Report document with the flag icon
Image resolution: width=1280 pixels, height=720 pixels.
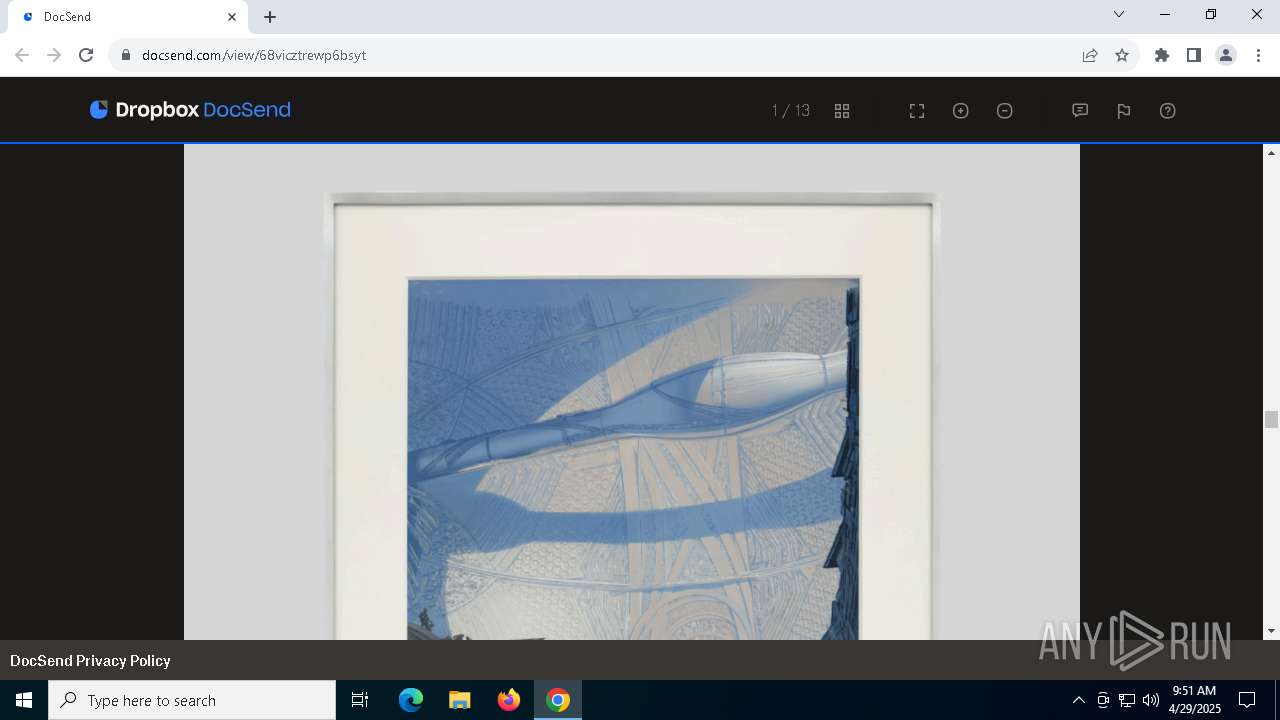click(1124, 111)
